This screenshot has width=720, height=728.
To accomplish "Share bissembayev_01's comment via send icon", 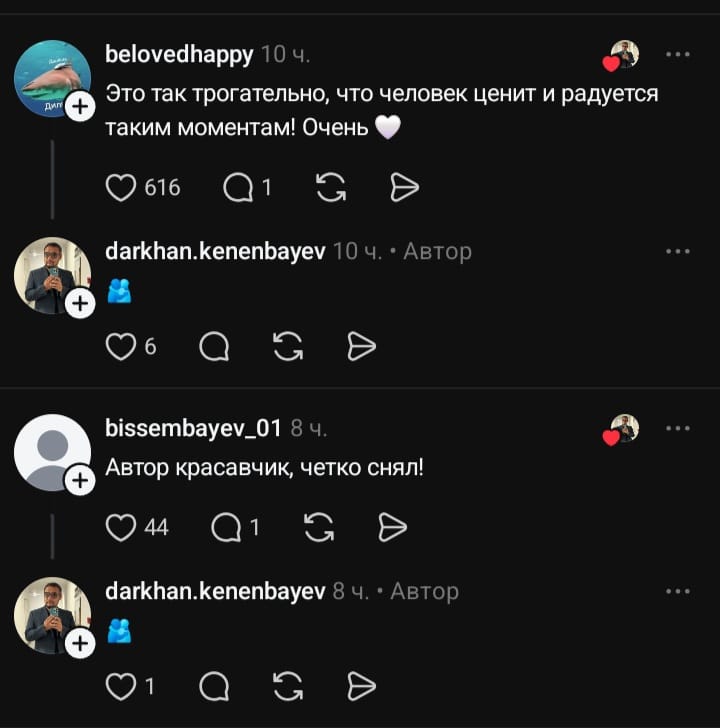I will click(392, 527).
